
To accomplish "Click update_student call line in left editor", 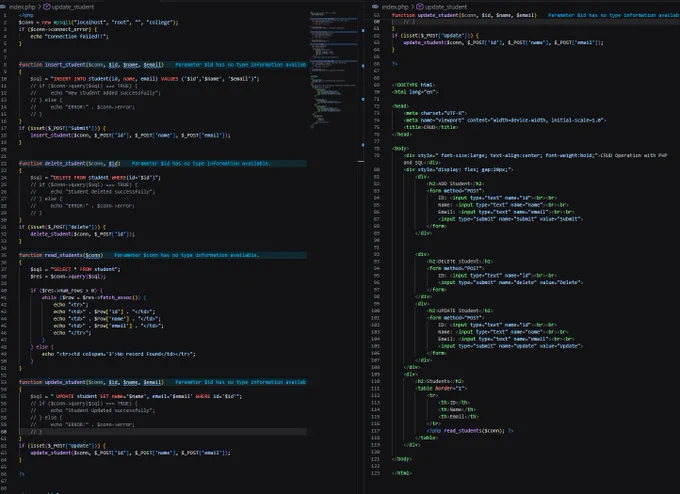I will point(130,453).
